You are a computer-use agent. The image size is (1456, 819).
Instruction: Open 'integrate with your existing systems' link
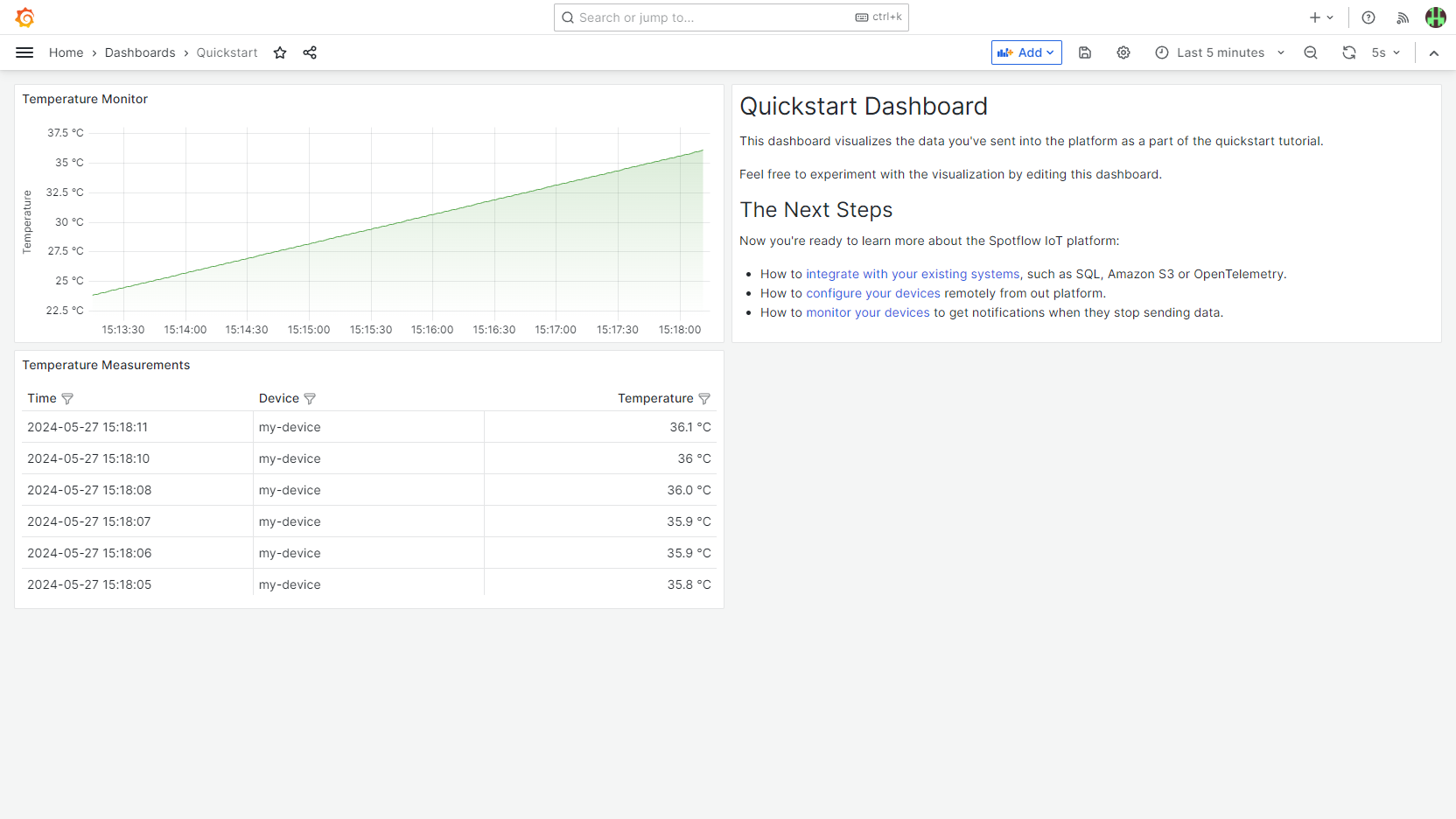[913, 274]
